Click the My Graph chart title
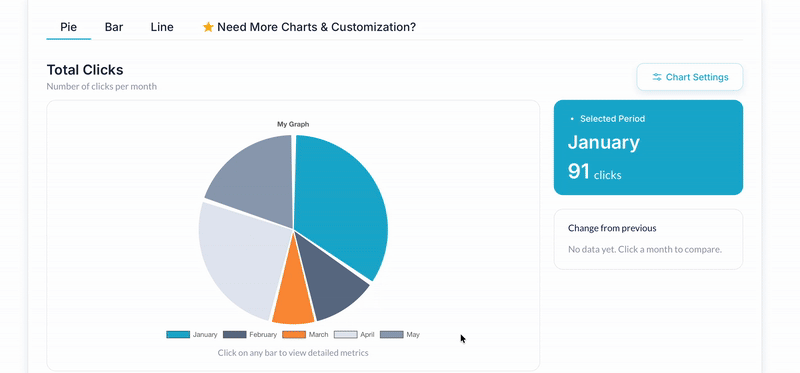 [x=293, y=124]
